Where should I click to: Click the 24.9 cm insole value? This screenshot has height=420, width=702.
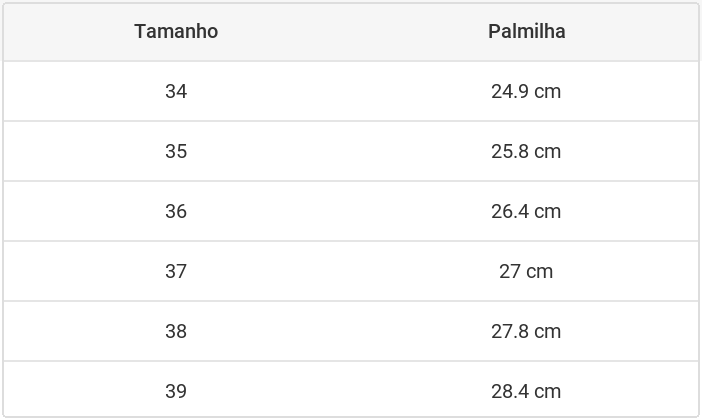coord(526,91)
